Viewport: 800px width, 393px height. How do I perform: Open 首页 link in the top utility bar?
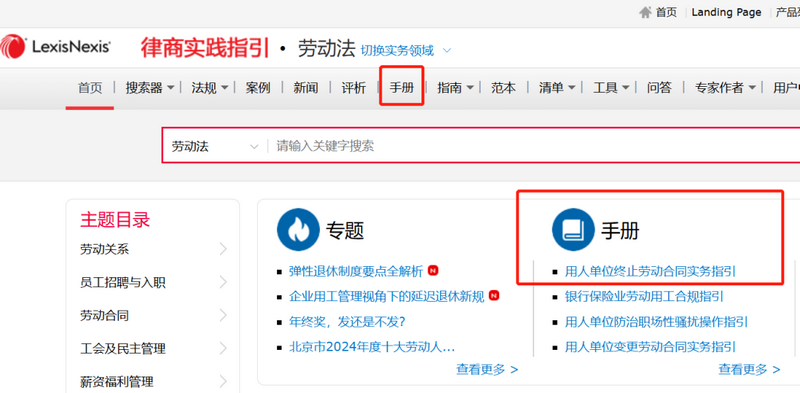click(x=666, y=12)
